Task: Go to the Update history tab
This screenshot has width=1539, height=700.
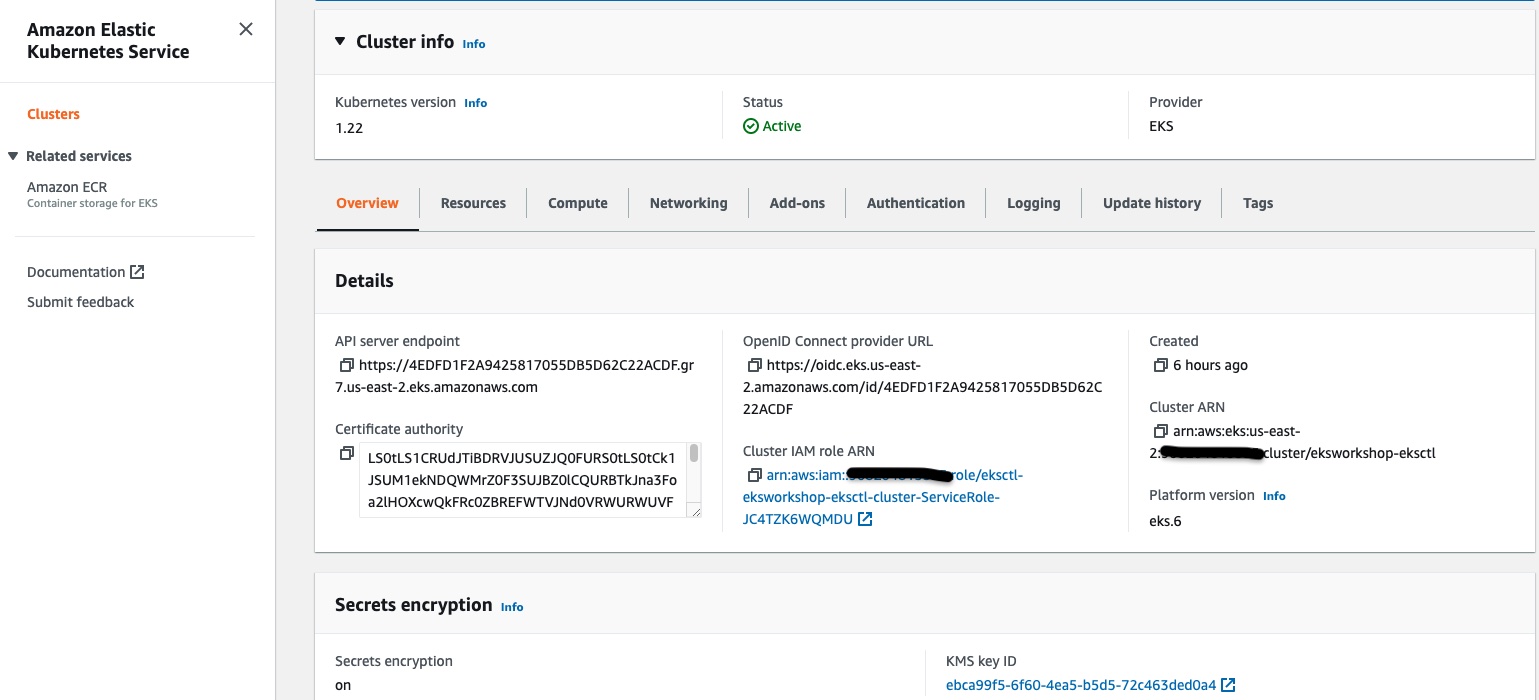Action: pyautogui.click(x=1151, y=203)
